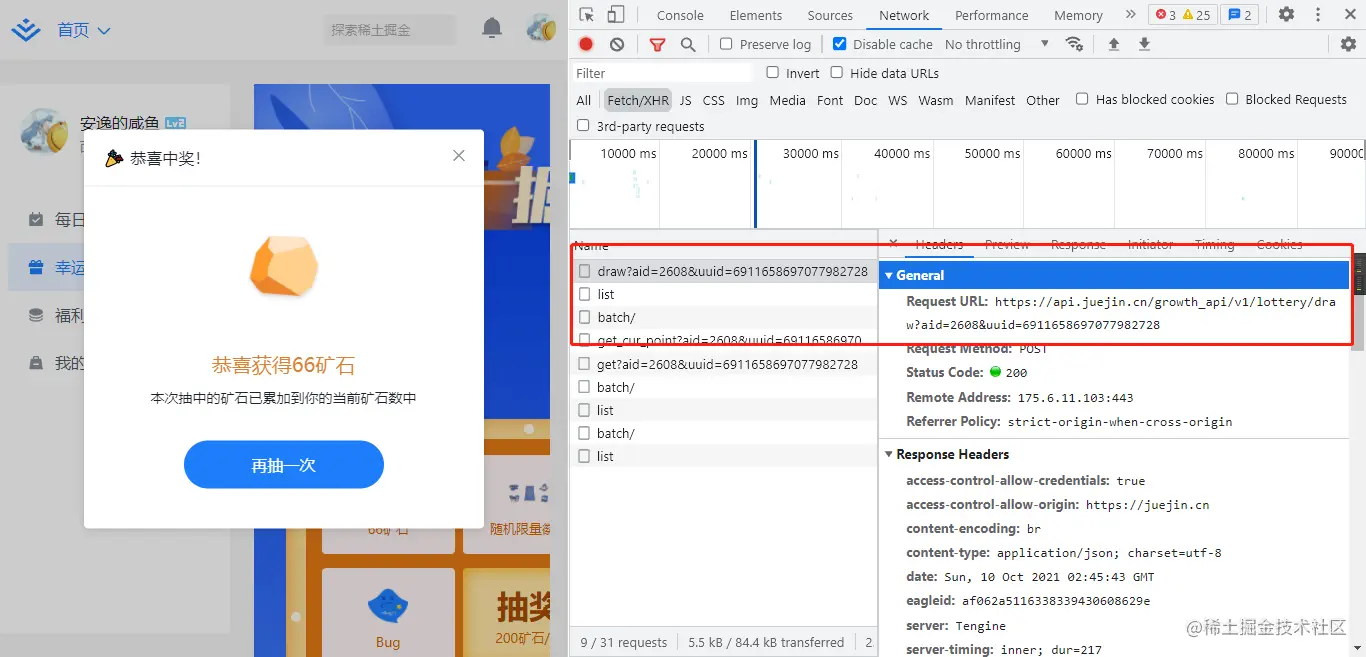This screenshot has width=1366, height=657.
Task: Click the 再抽一次 button in the prize dialog
Action: [283, 464]
